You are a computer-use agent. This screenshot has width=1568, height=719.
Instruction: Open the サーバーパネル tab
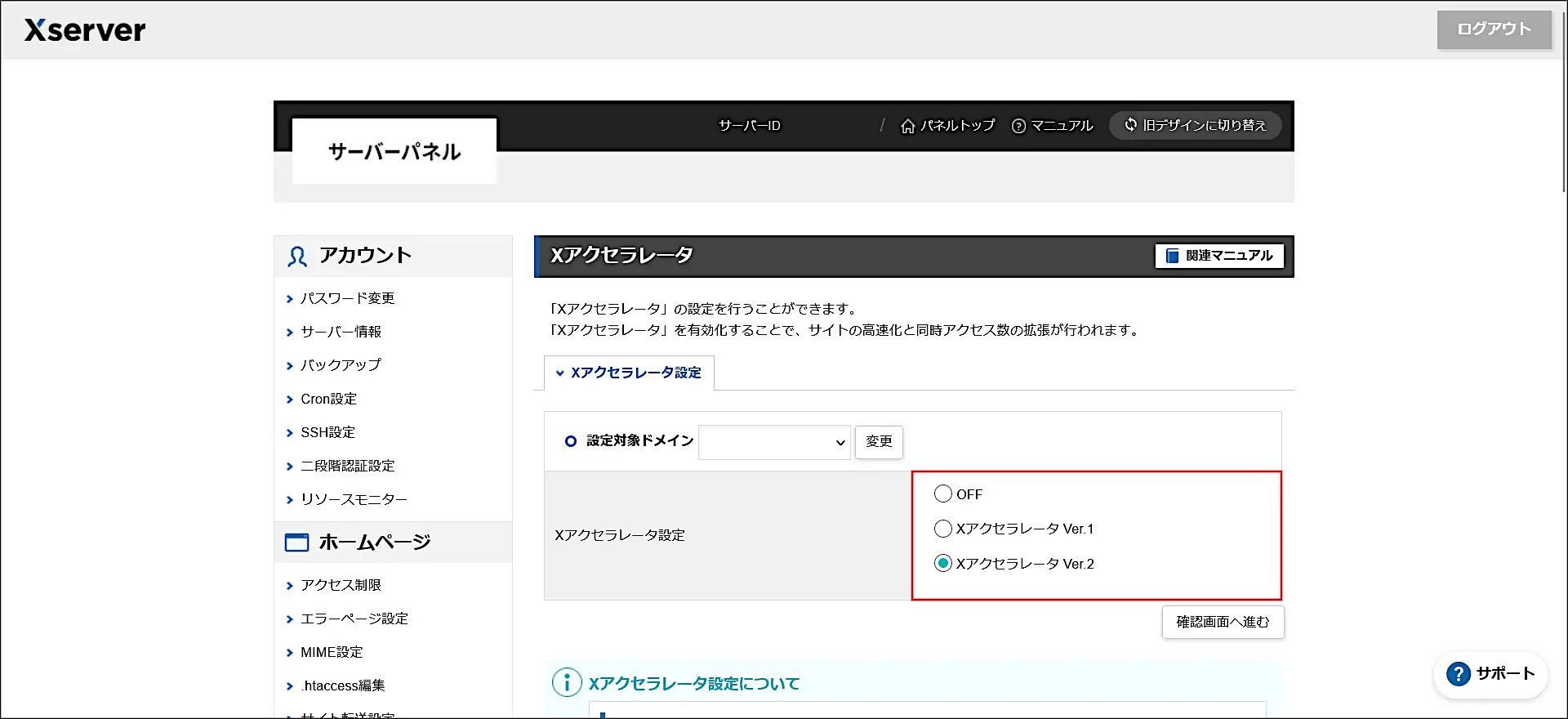pyautogui.click(x=394, y=151)
